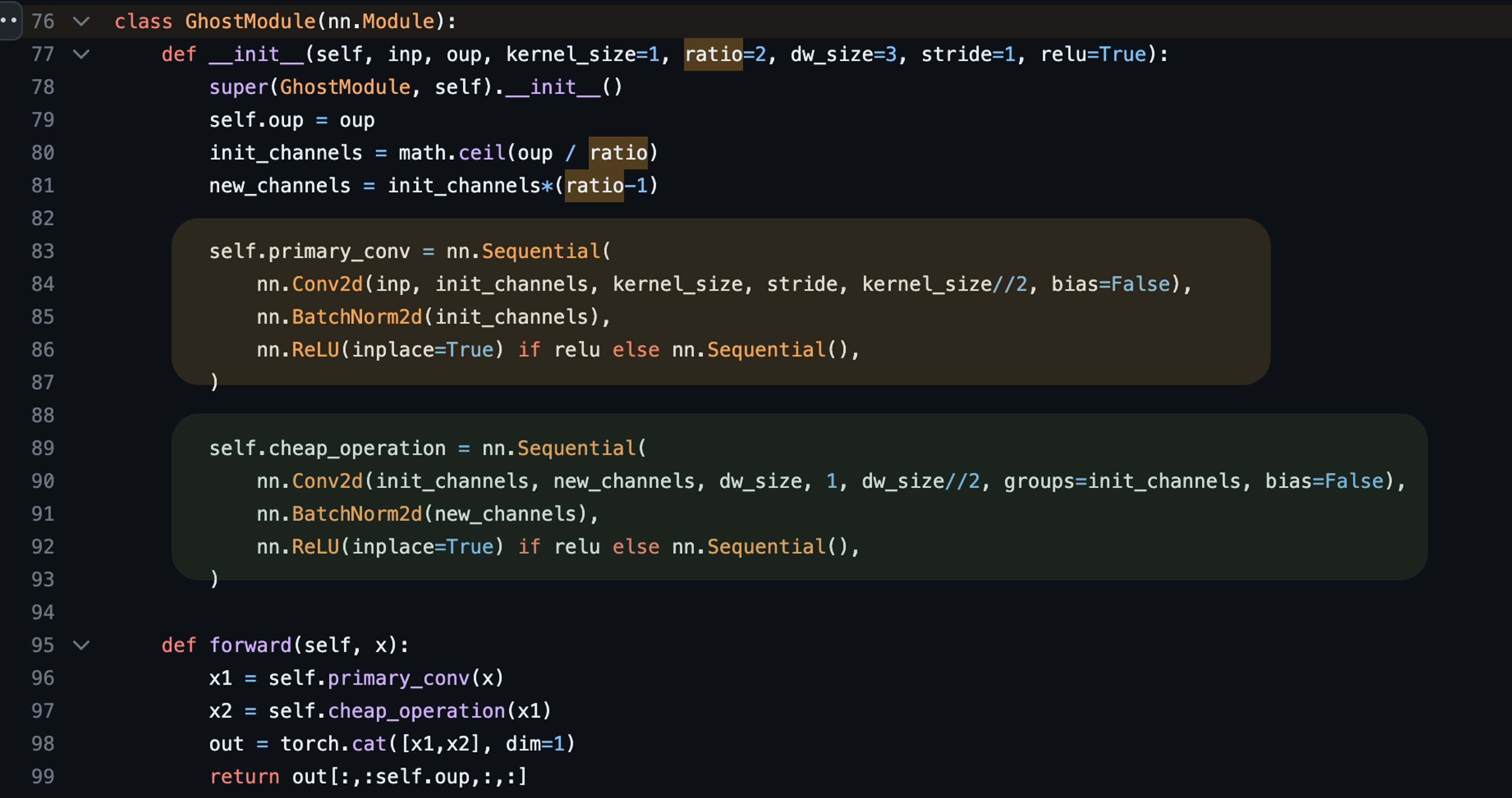This screenshot has height=798, width=1512.
Task: Click nn.ReLU(inplace=True) on line 92
Action: click(380, 548)
